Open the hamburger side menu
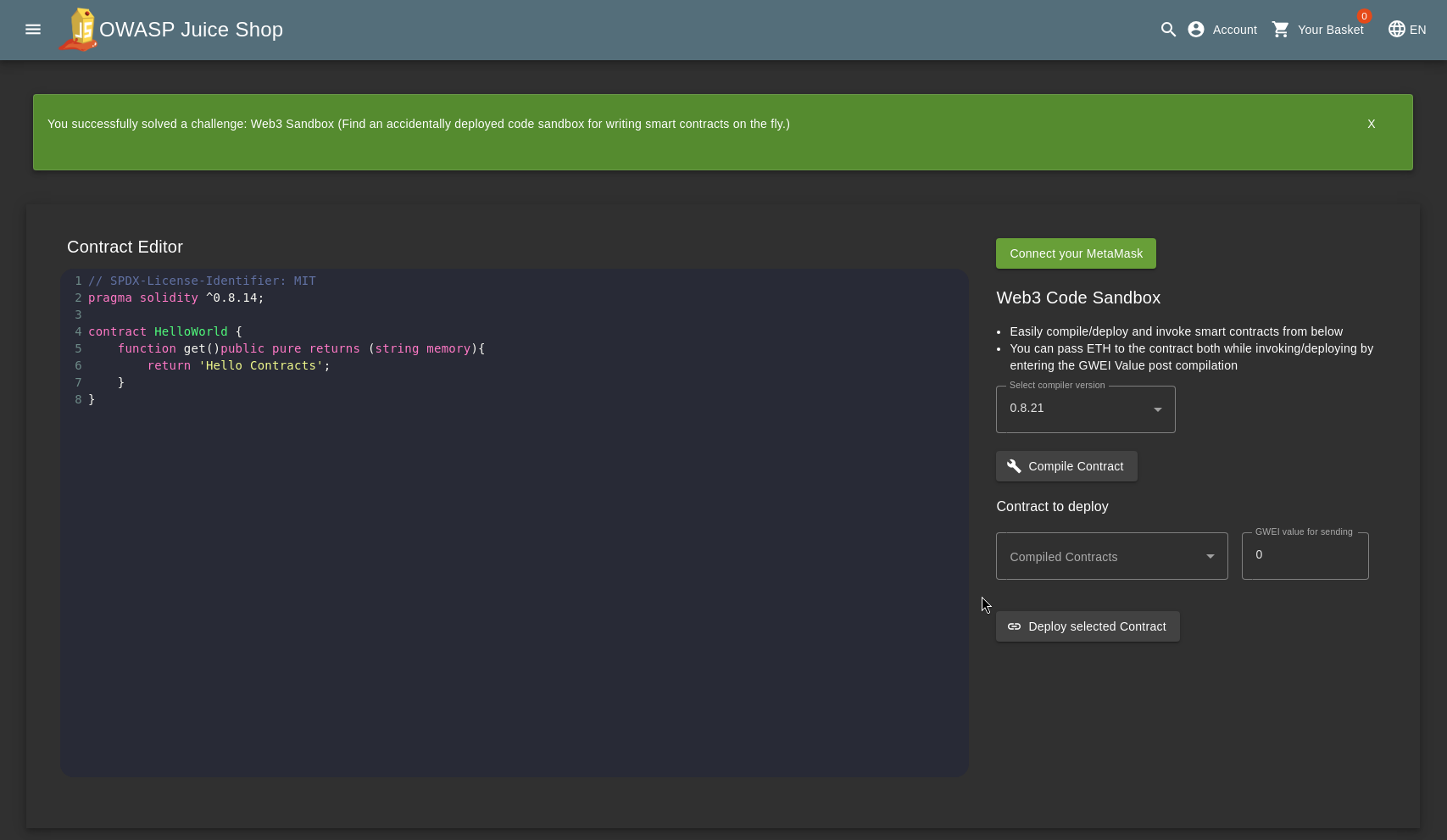 [33, 30]
